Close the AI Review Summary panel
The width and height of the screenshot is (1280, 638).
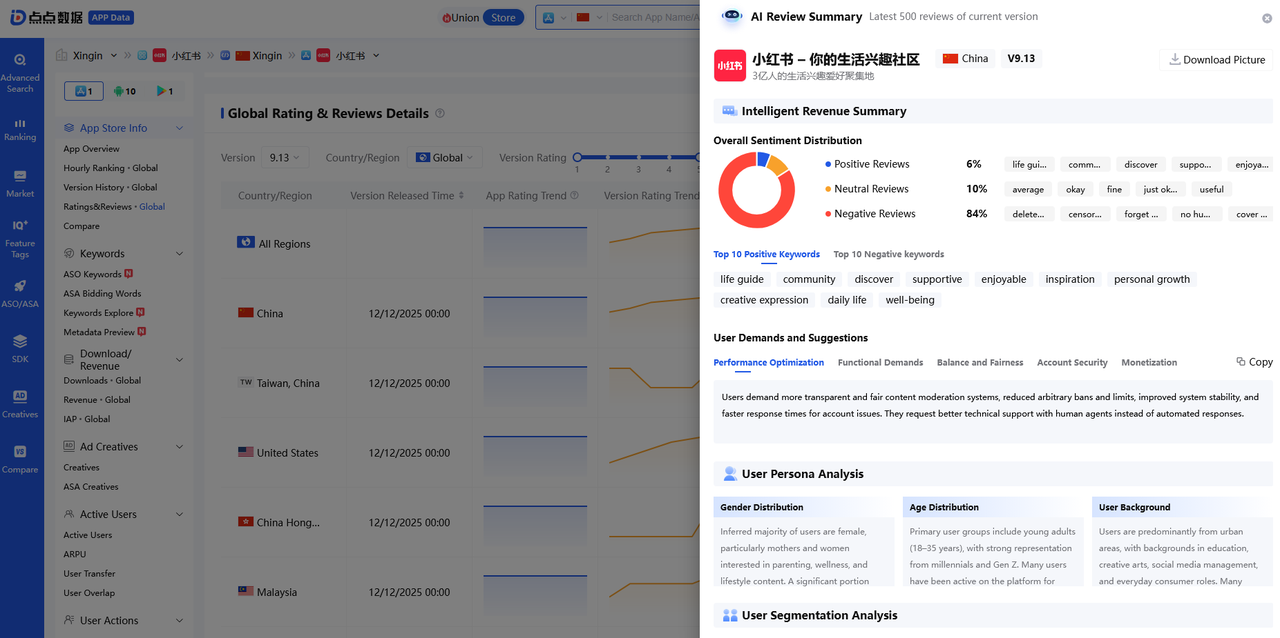[1267, 18]
